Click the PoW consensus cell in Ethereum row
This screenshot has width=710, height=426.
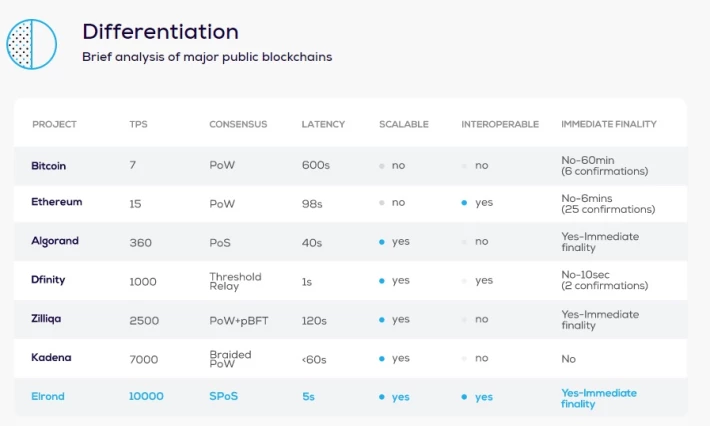point(222,204)
